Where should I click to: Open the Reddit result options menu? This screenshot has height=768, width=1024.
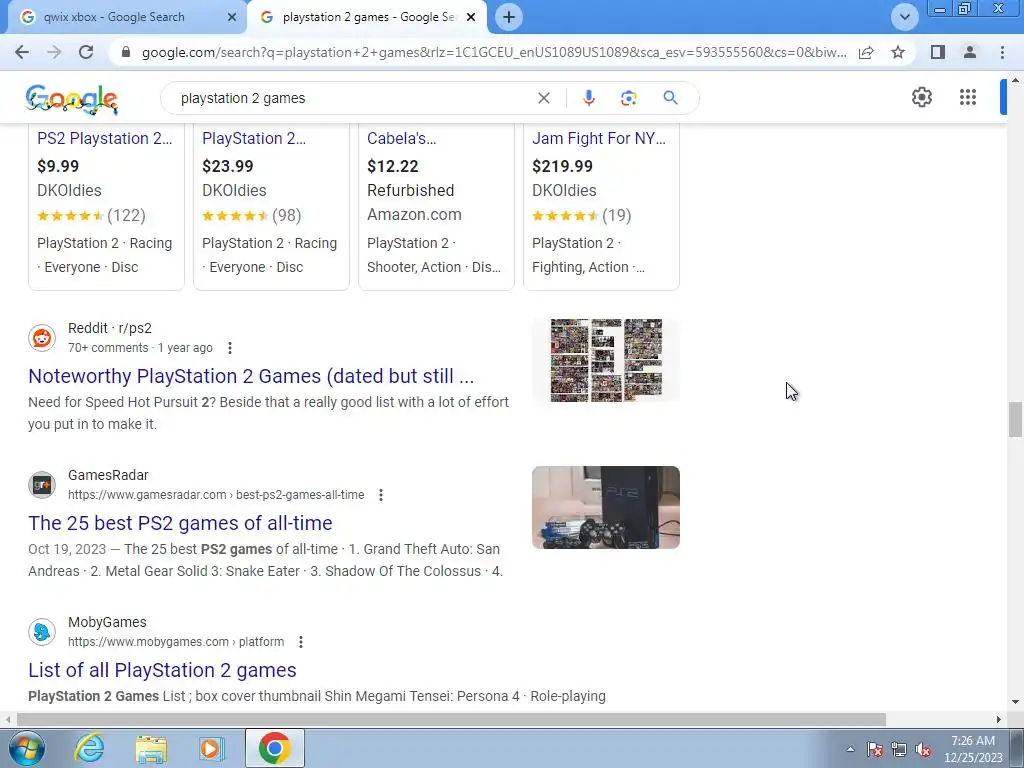coord(229,348)
